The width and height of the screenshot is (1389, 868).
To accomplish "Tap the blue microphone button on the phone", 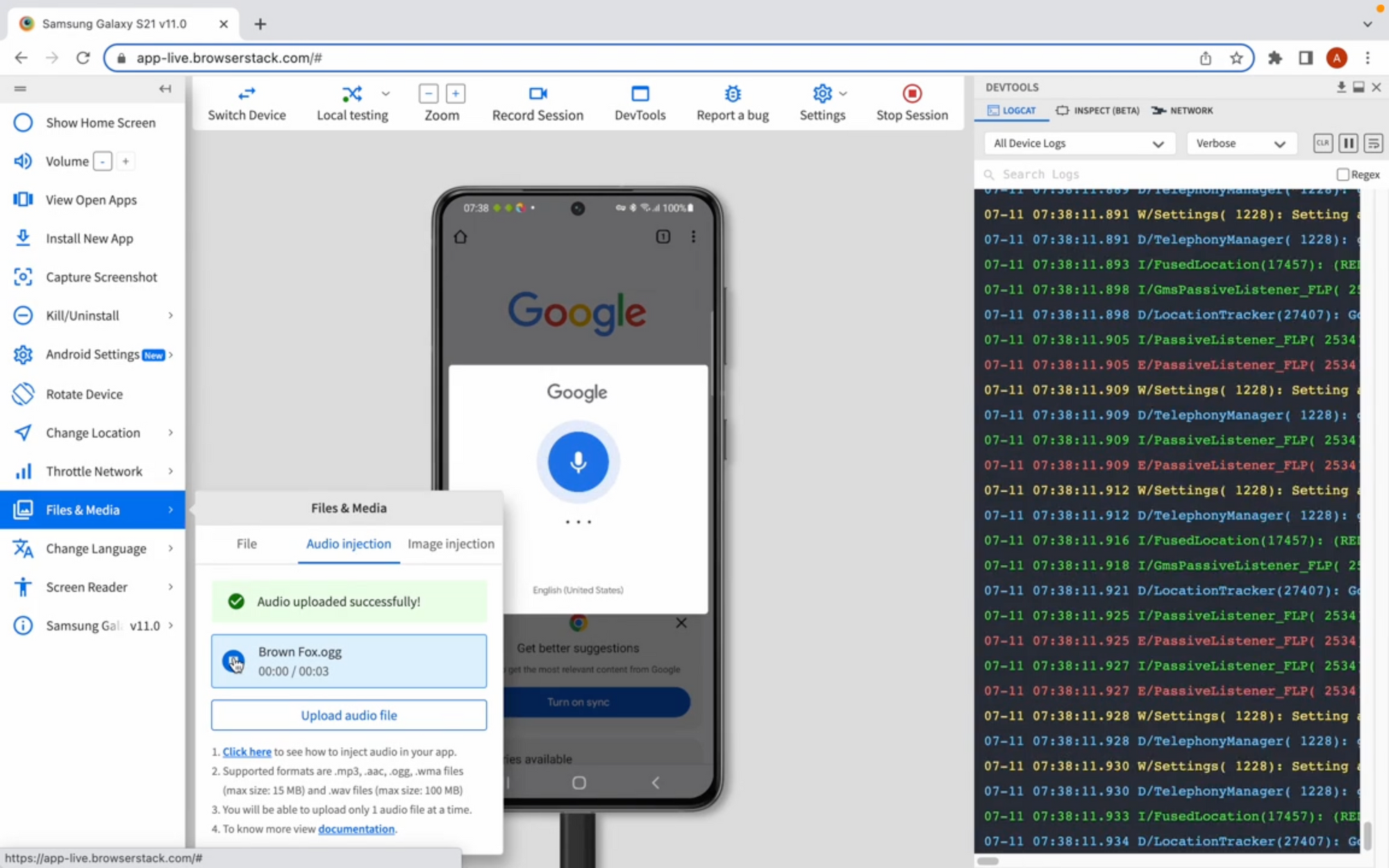I will click(578, 462).
